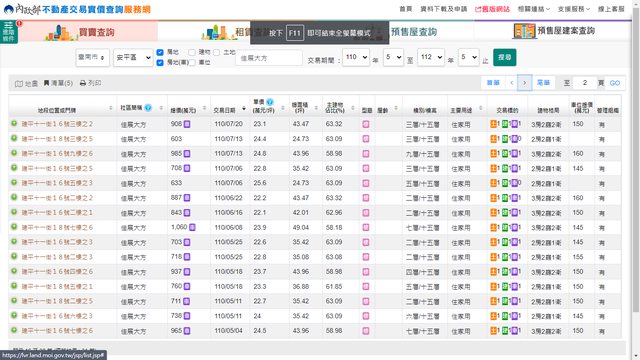Tick the 土地 checkbox
This screenshot has height=360, width=640.
[217, 52]
